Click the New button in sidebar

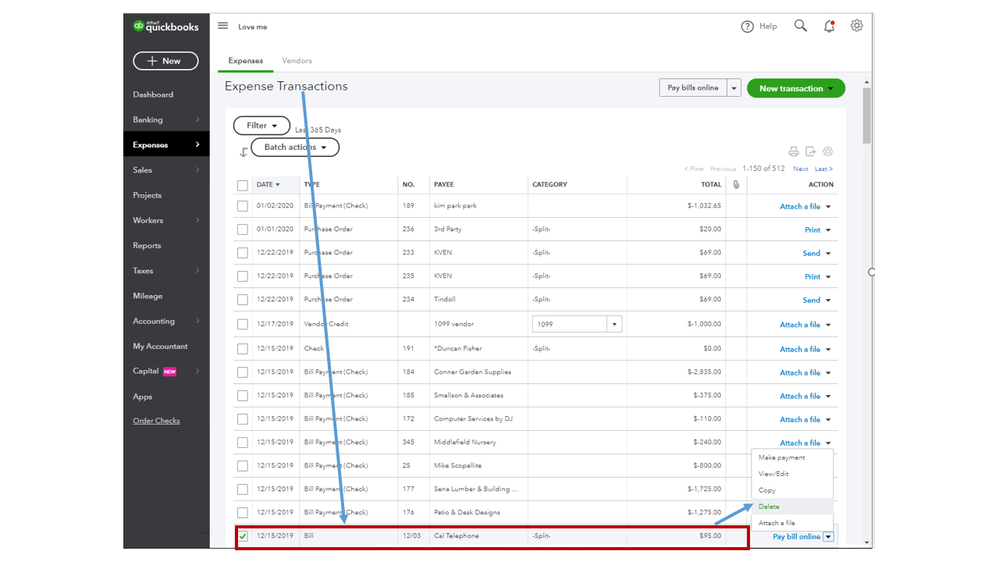coord(166,61)
